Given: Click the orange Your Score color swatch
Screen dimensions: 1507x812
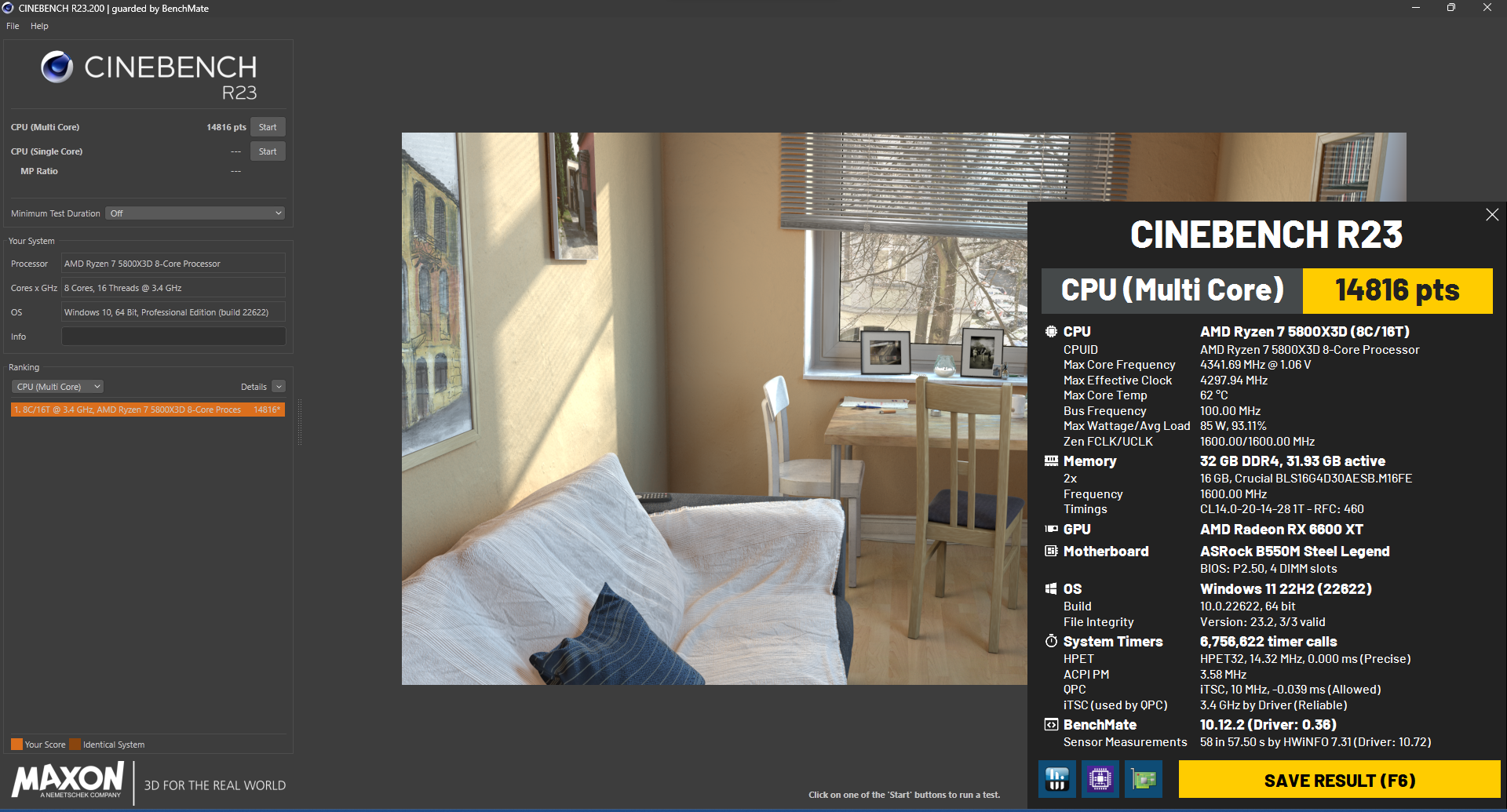Looking at the screenshot, I should (x=15, y=744).
